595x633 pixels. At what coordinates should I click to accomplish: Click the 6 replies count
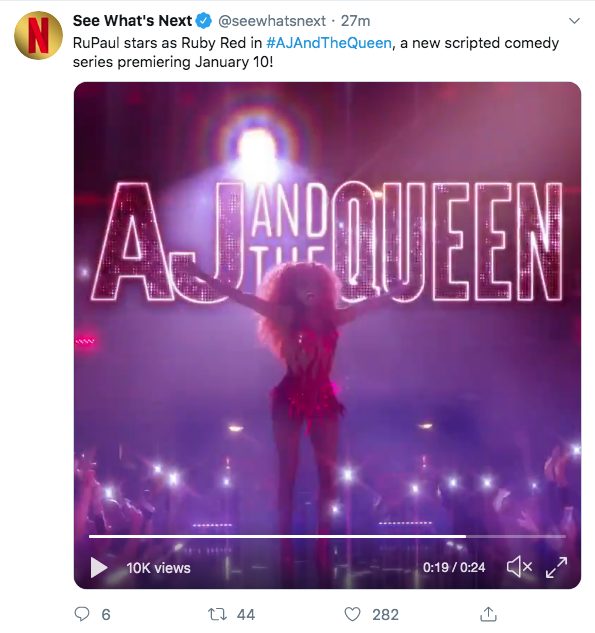pos(106,615)
